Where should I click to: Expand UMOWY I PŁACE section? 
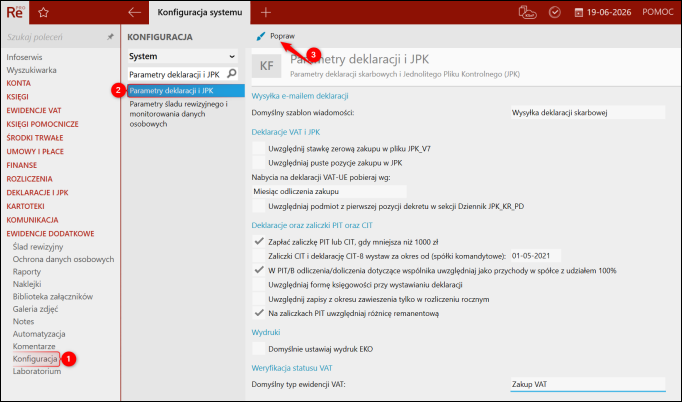35,151
